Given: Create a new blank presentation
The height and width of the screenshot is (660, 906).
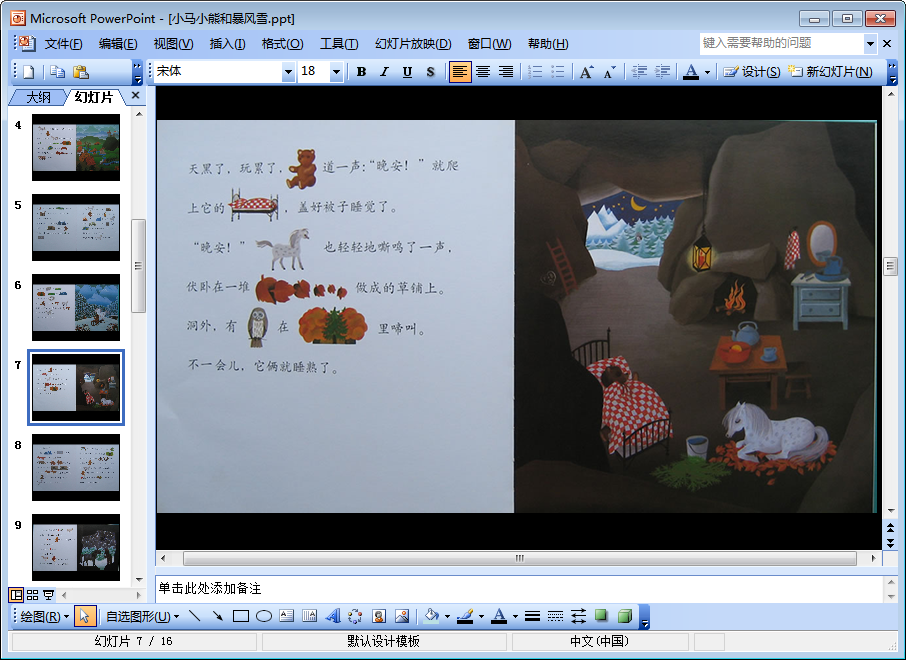Looking at the screenshot, I should (x=28, y=72).
